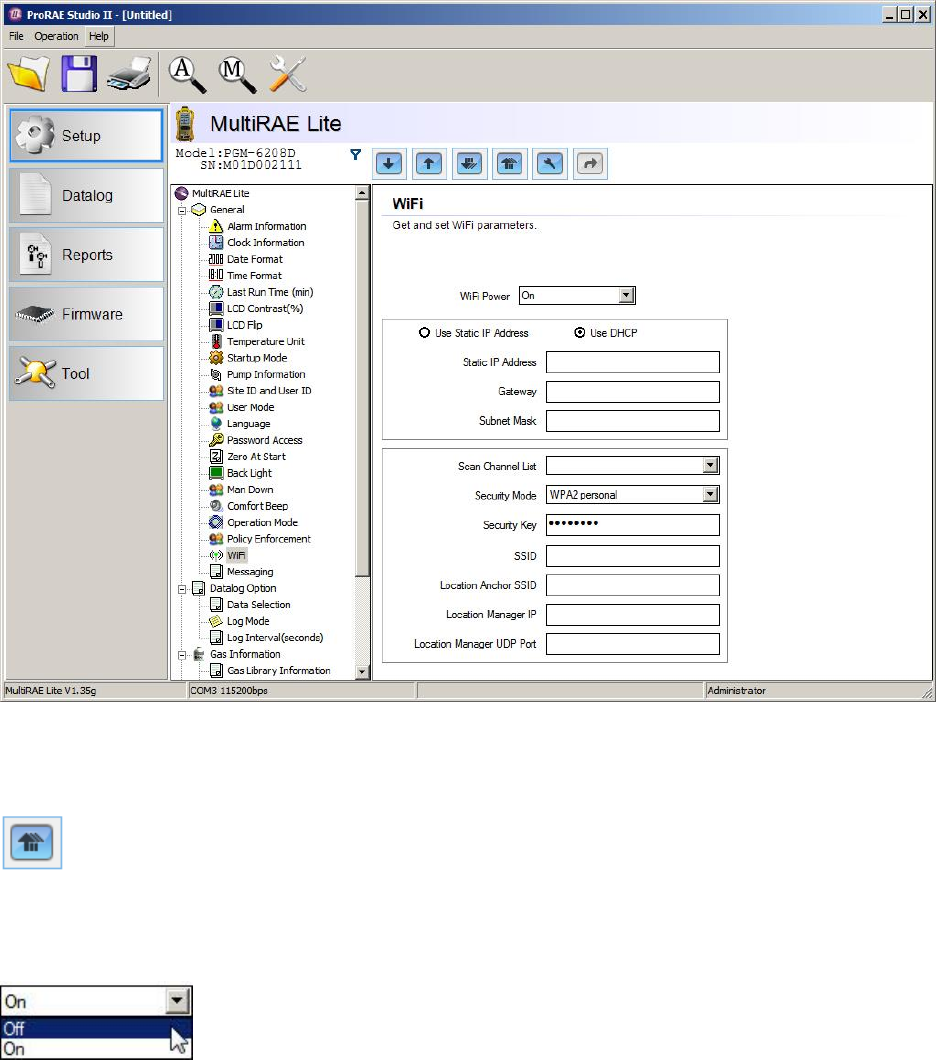Click the wrench button in instrument toolbar
This screenshot has height=1060, width=936.
click(x=550, y=164)
